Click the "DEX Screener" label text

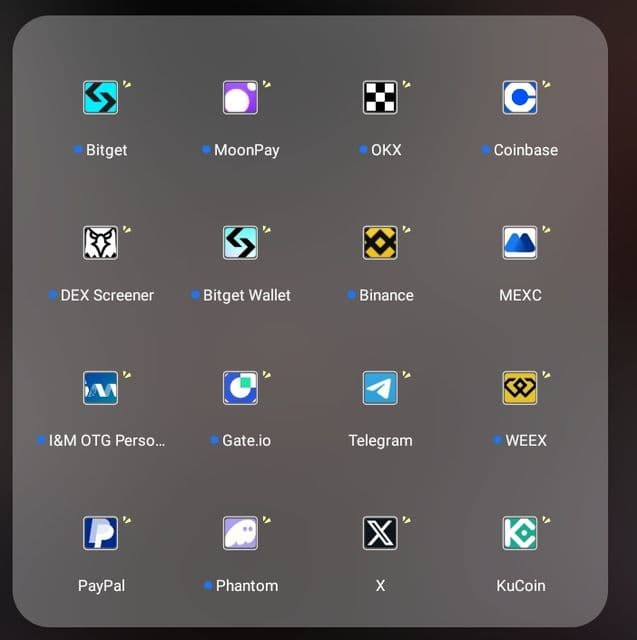pyautogui.click(x=107, y=296)
